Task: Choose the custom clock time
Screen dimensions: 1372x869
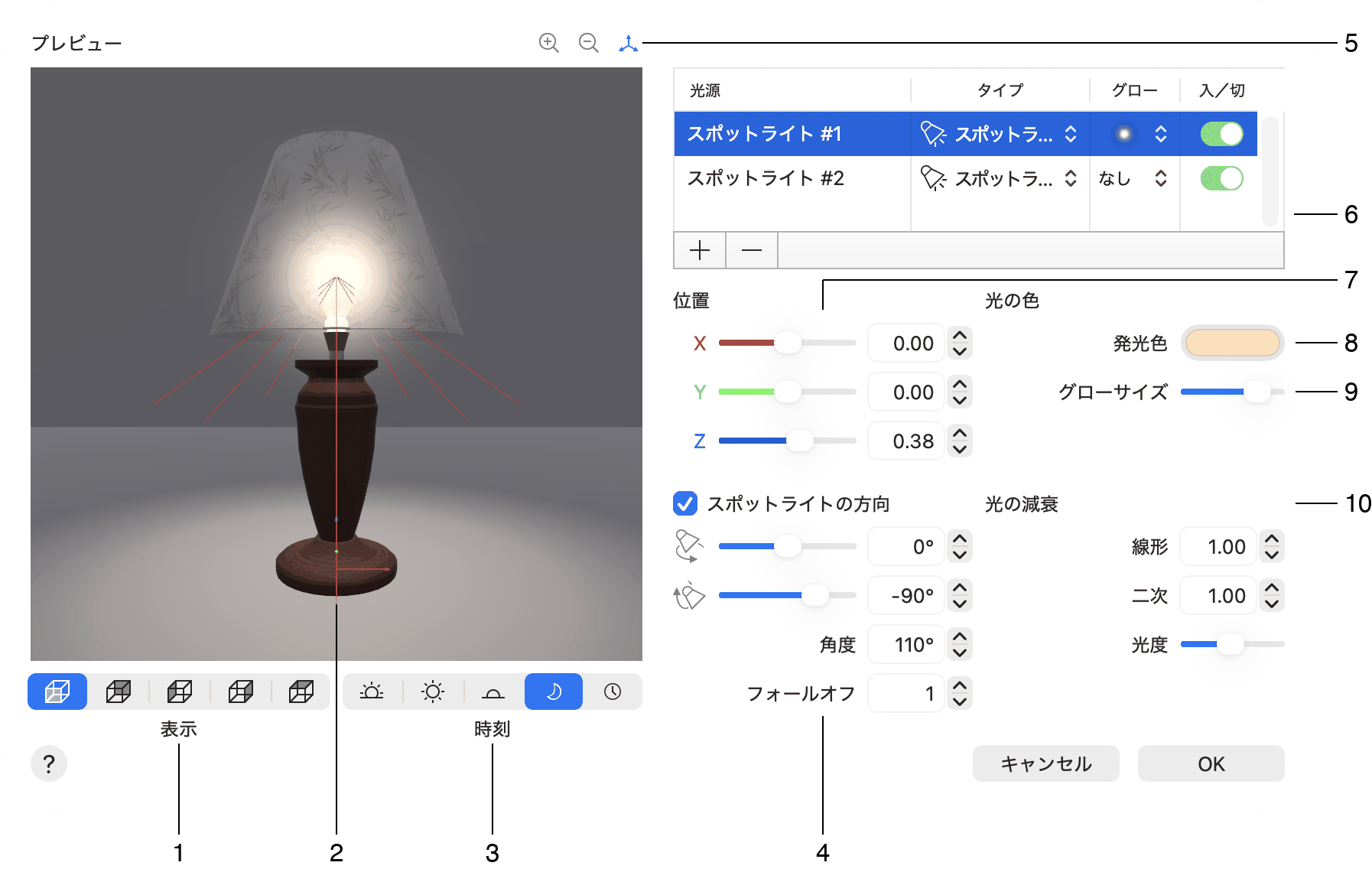Action: (x=613, y=692)
